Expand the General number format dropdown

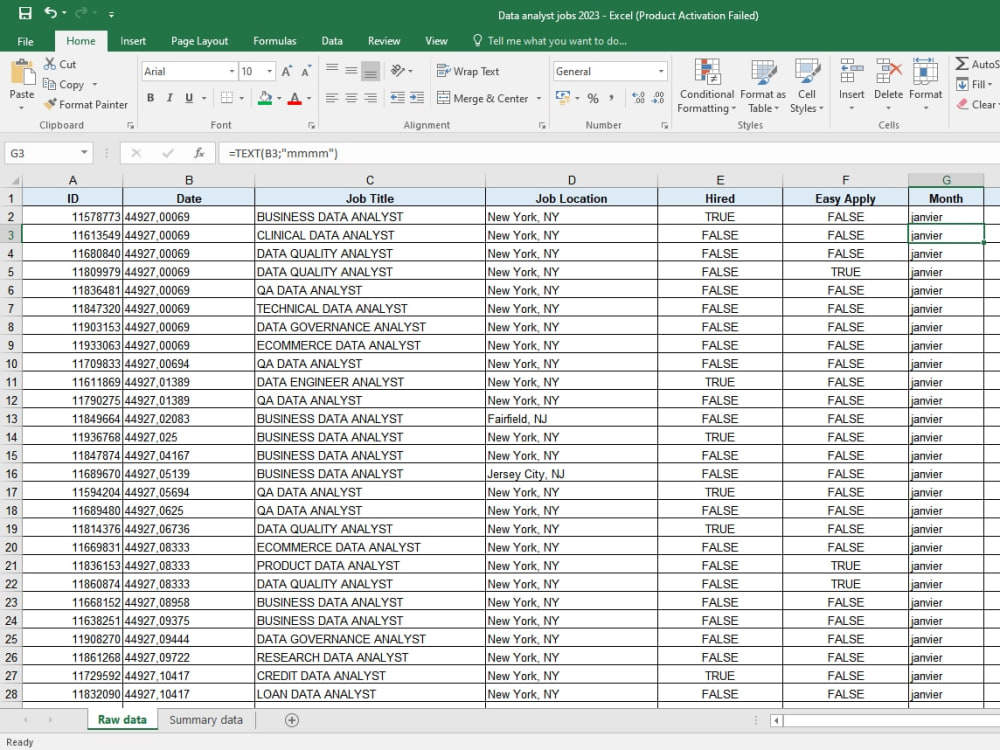click(661, 71)
